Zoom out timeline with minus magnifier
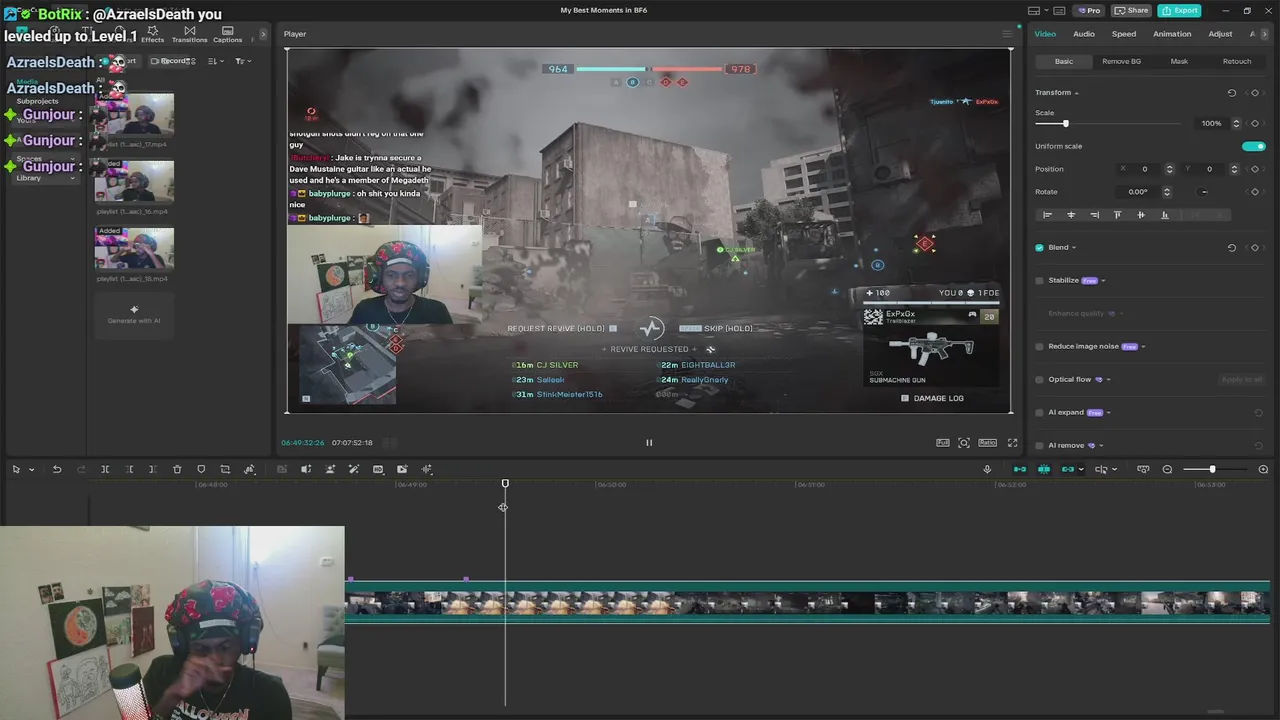Image resolution: width=1280 pixels, height=720 pixels. pos(1167,469)
